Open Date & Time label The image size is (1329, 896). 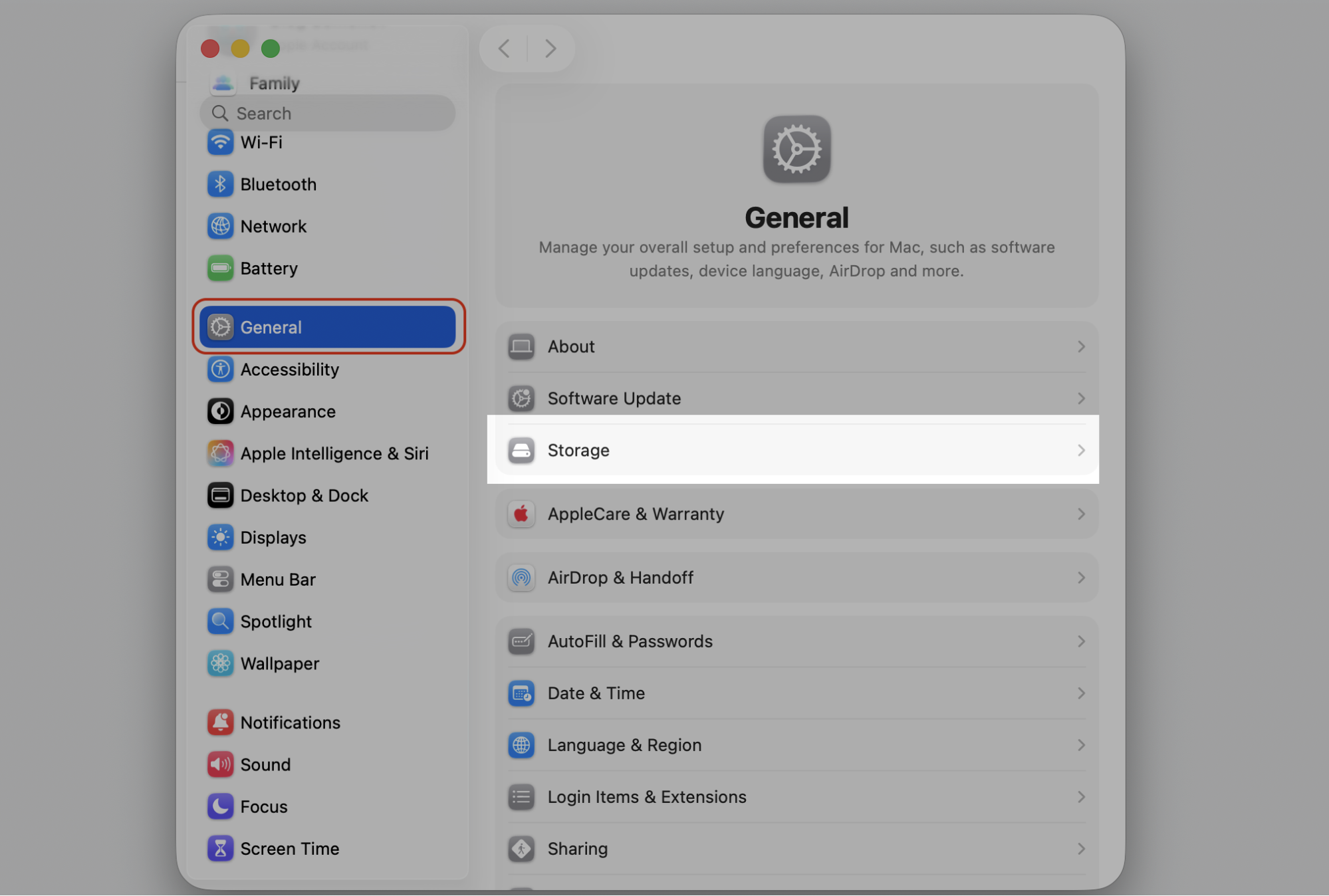point(596,693)
